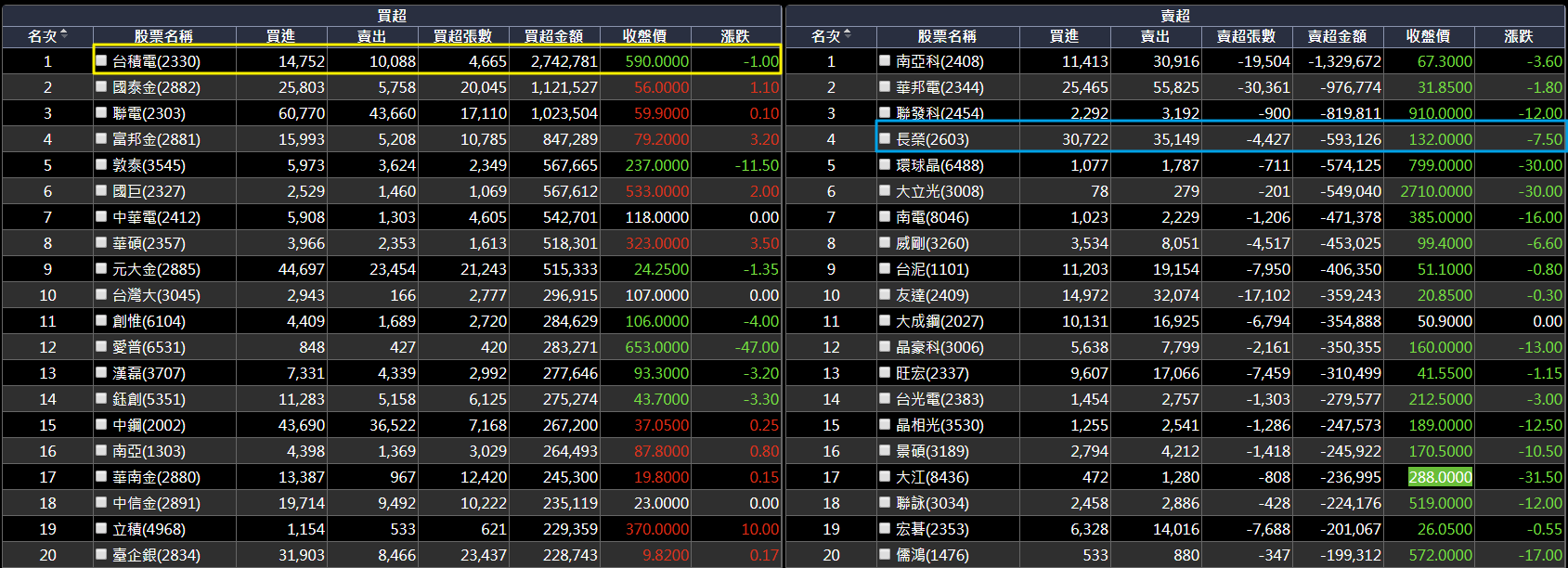The image size is (1568, 568).
Task: Click closing price 590.0000 for 台積電
Action: coord(657,61)
